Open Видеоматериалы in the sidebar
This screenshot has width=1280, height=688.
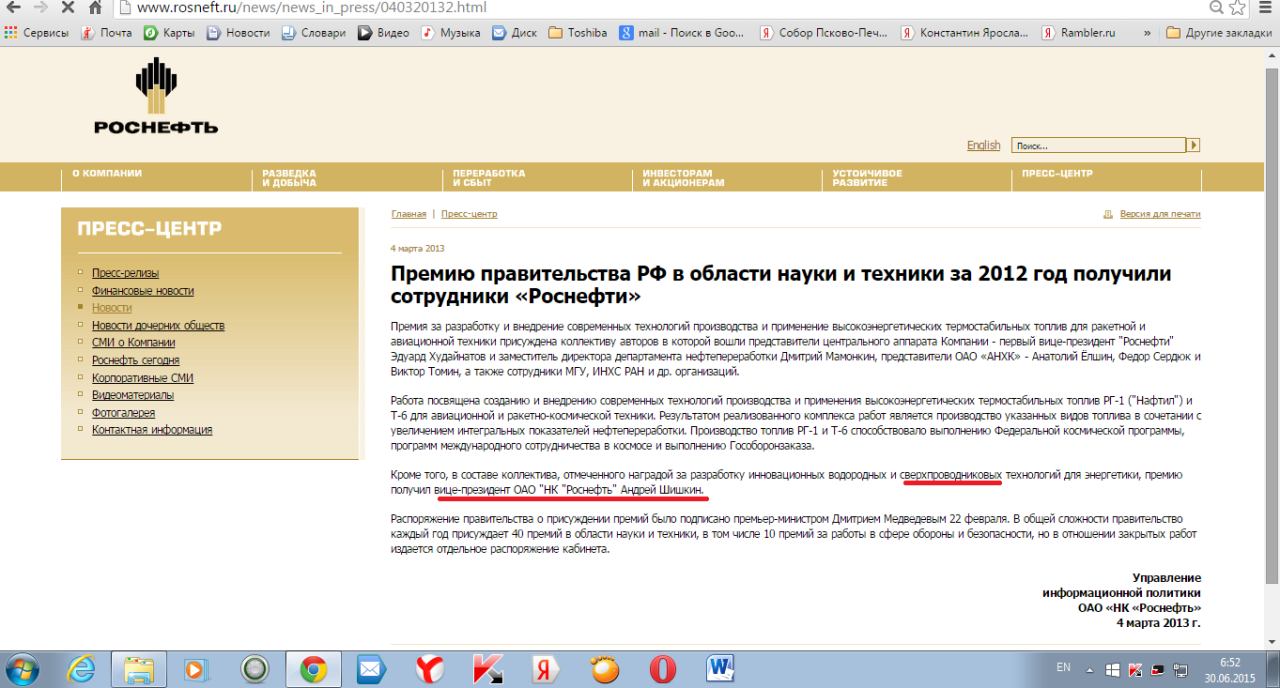pos(133,395)
